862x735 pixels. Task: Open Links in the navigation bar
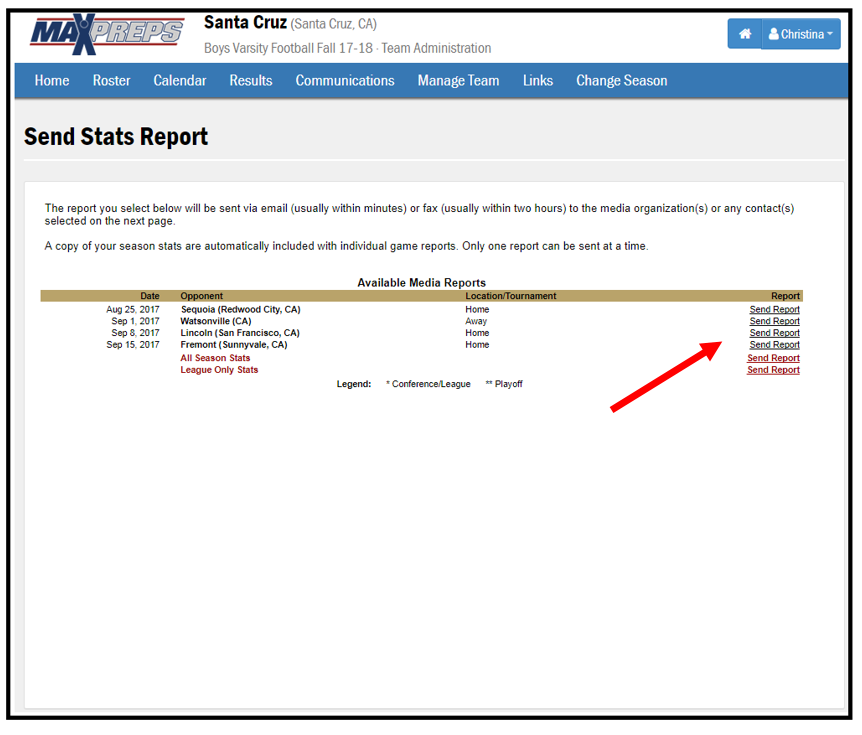537,81
